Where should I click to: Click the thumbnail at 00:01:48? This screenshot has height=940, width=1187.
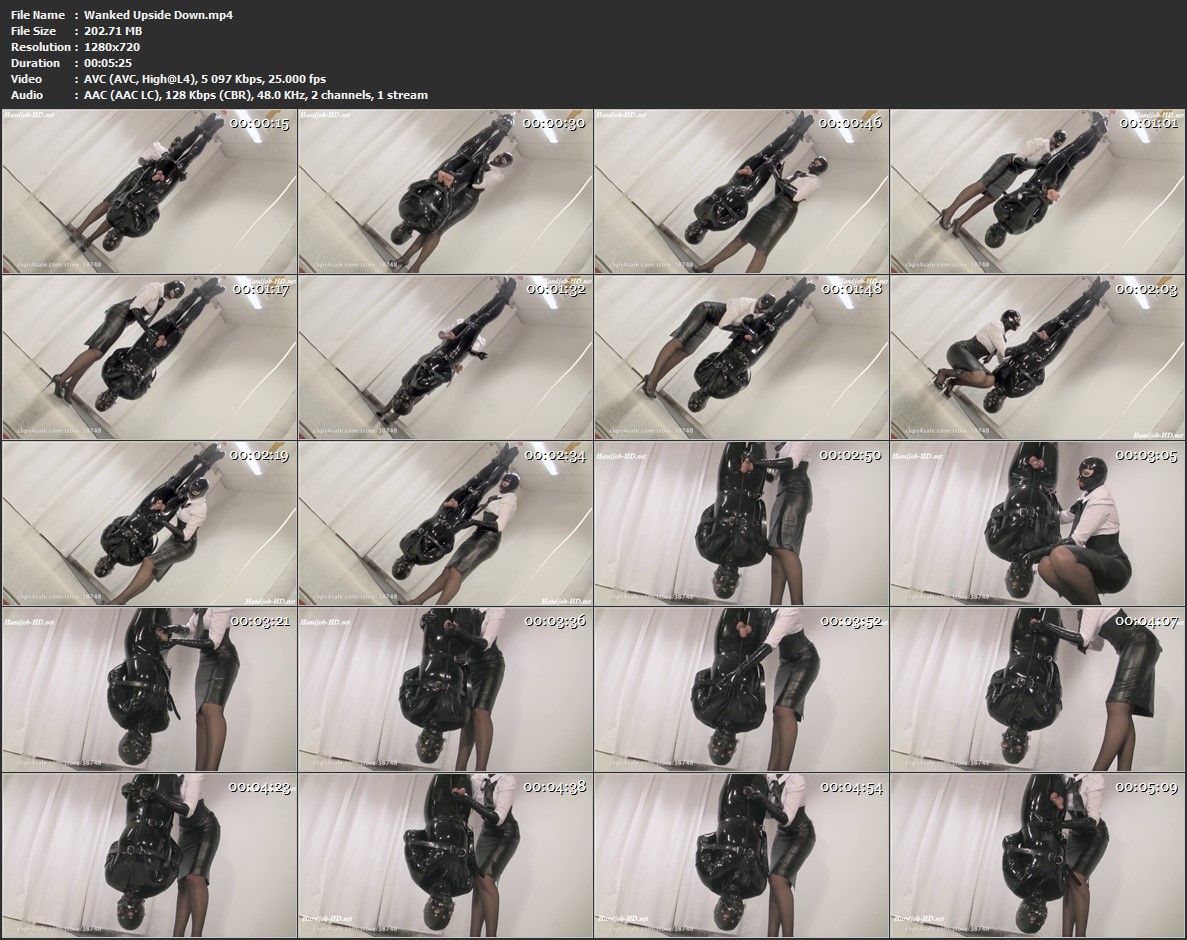pyautogui.click(x=741, y=356)
